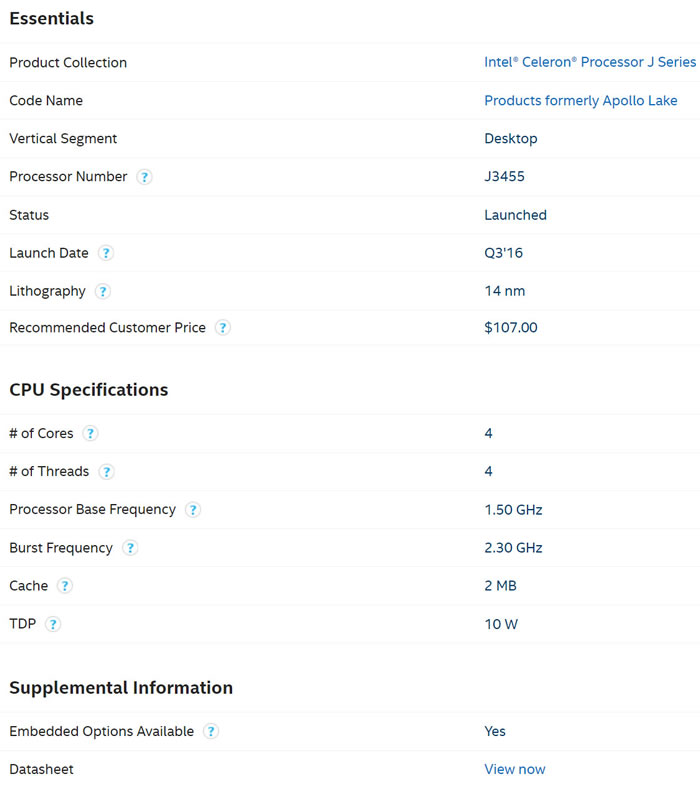This screenshot has width=700, height=786.
Task: Click Processor Base Frequency help icon
Action: (193, 510)
